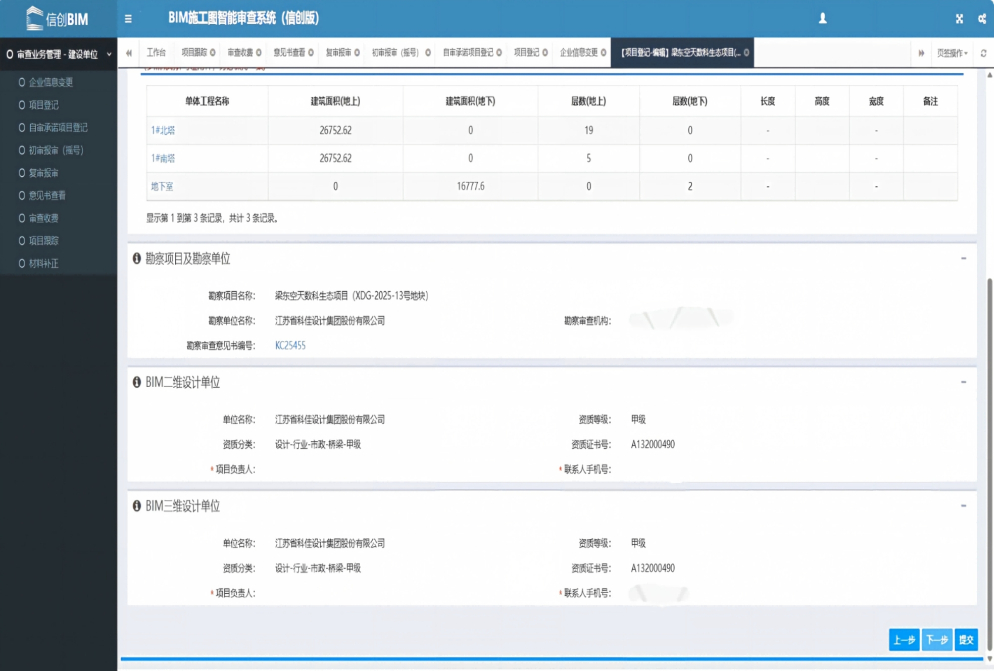1000x671 pixels.
Task: Click info icon beside BIM三维设计单位
Action: pos(136,506)
